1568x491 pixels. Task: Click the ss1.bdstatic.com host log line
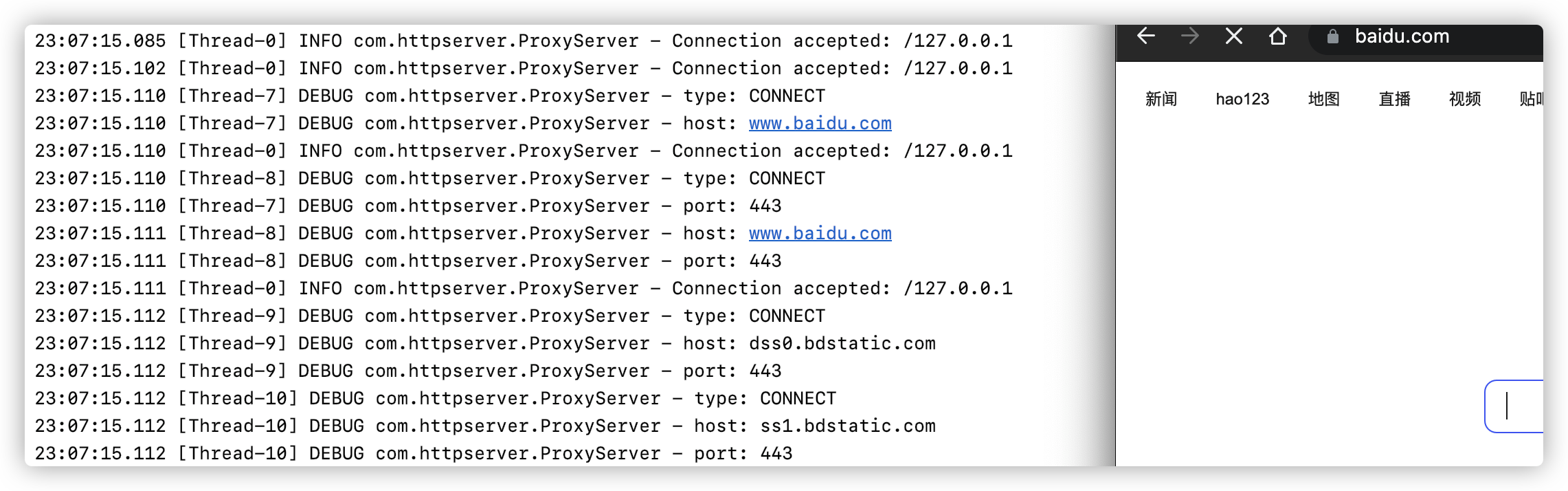(485, 426)
